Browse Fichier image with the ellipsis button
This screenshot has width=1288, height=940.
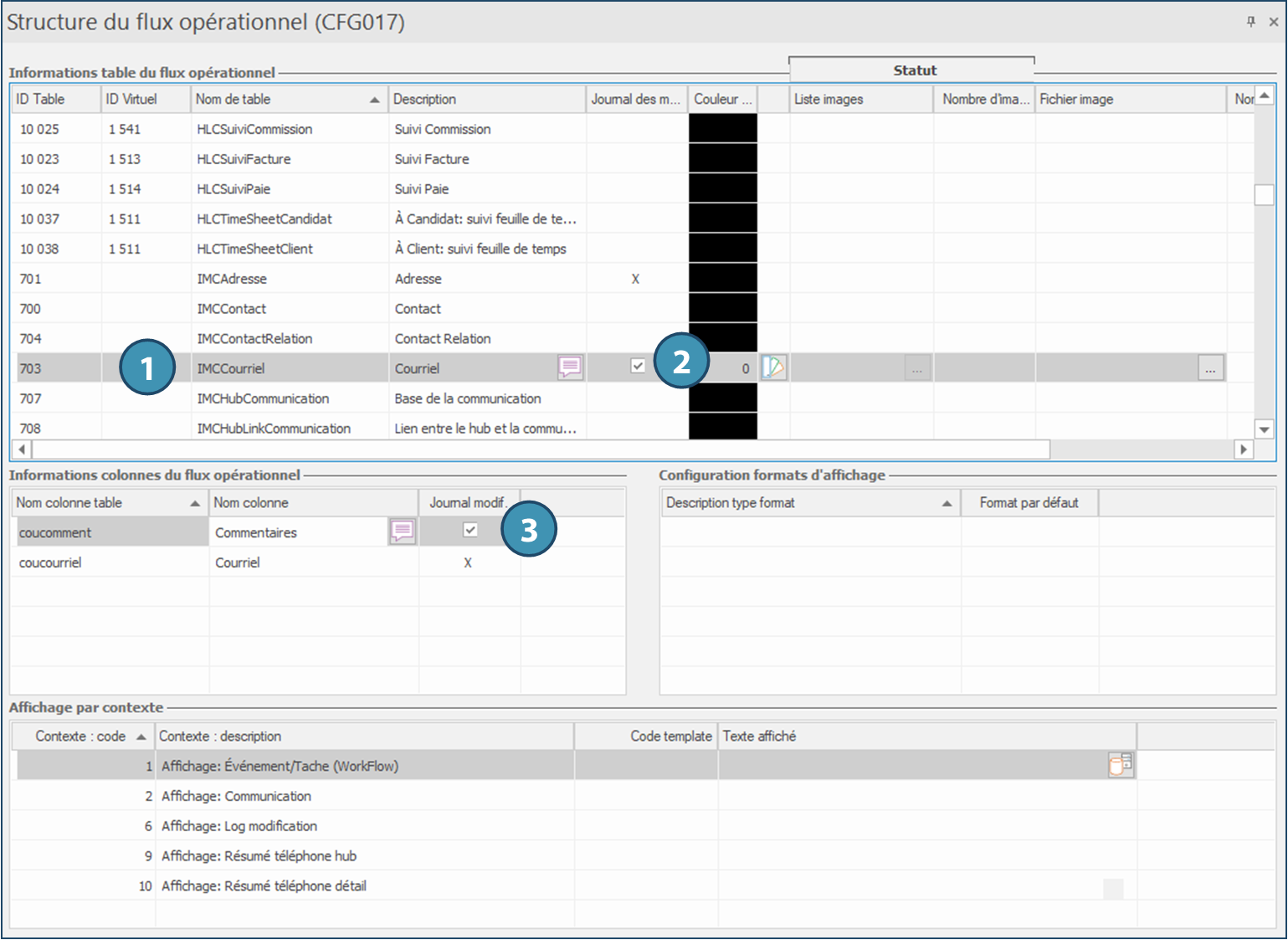pyautogui.click(x=1210, y=368)
